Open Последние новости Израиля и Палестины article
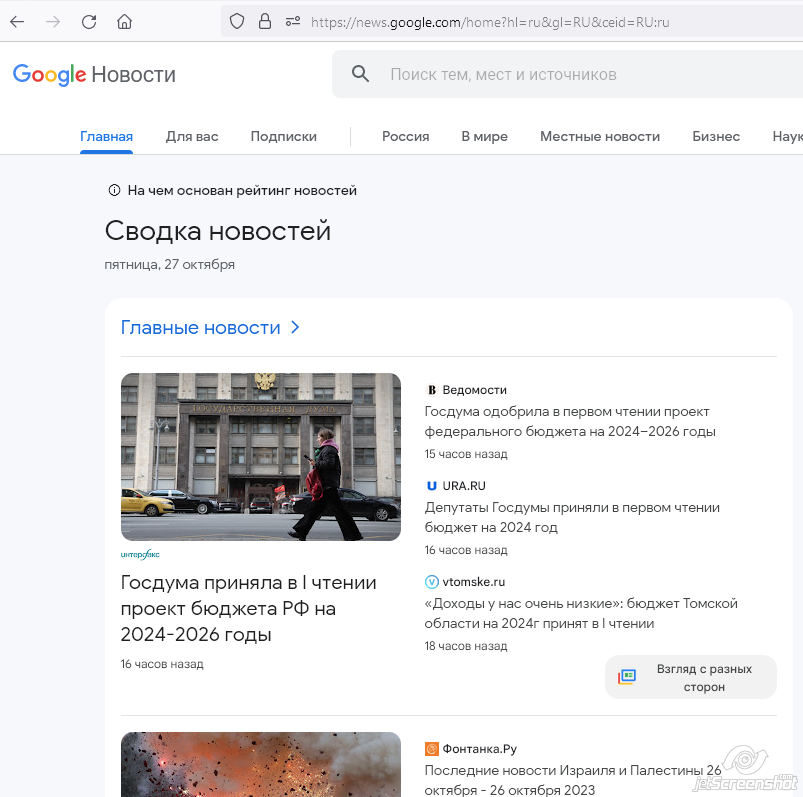 [573, 780]
